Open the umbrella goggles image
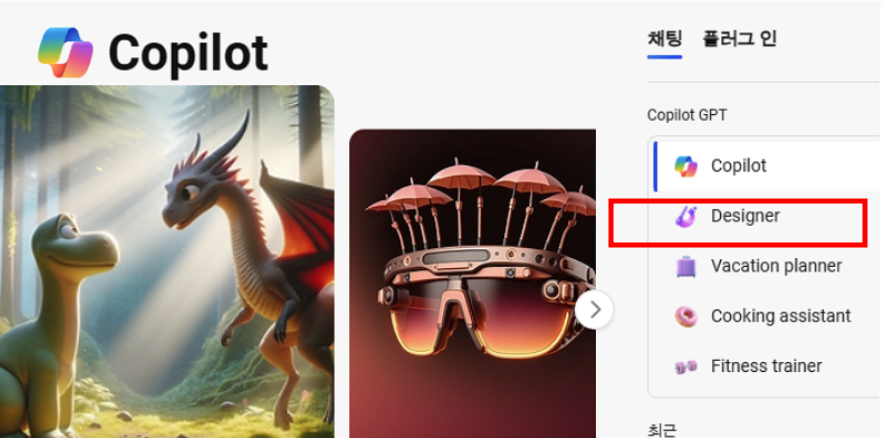 (472, 283)
